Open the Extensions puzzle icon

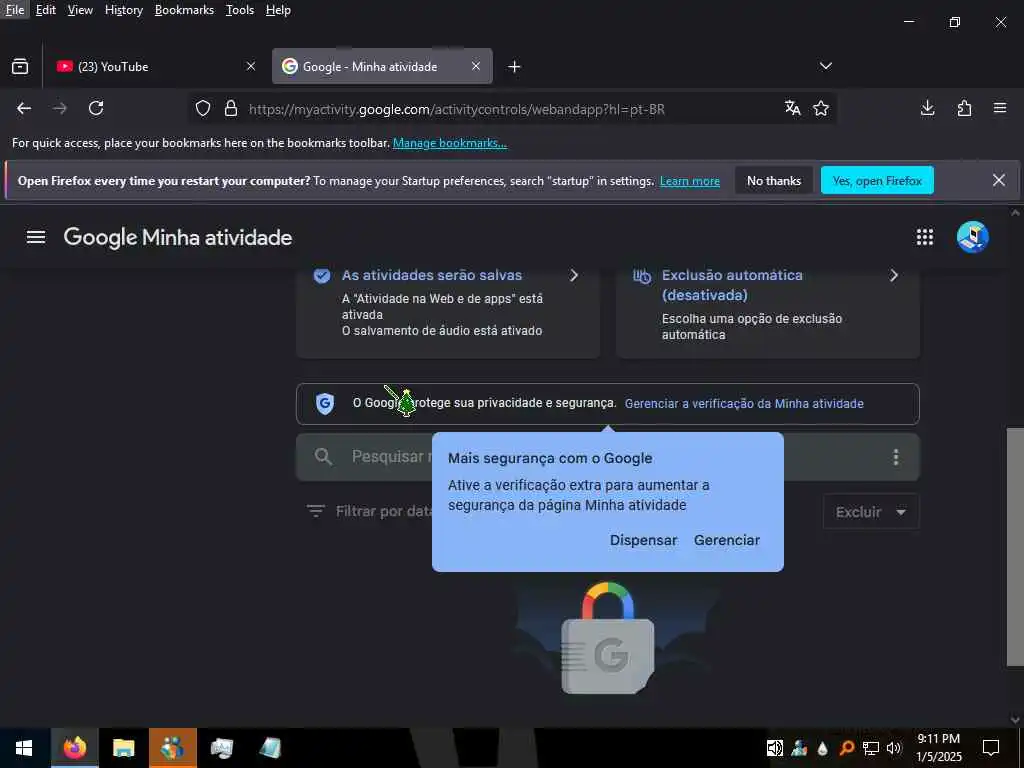point(964,108)
